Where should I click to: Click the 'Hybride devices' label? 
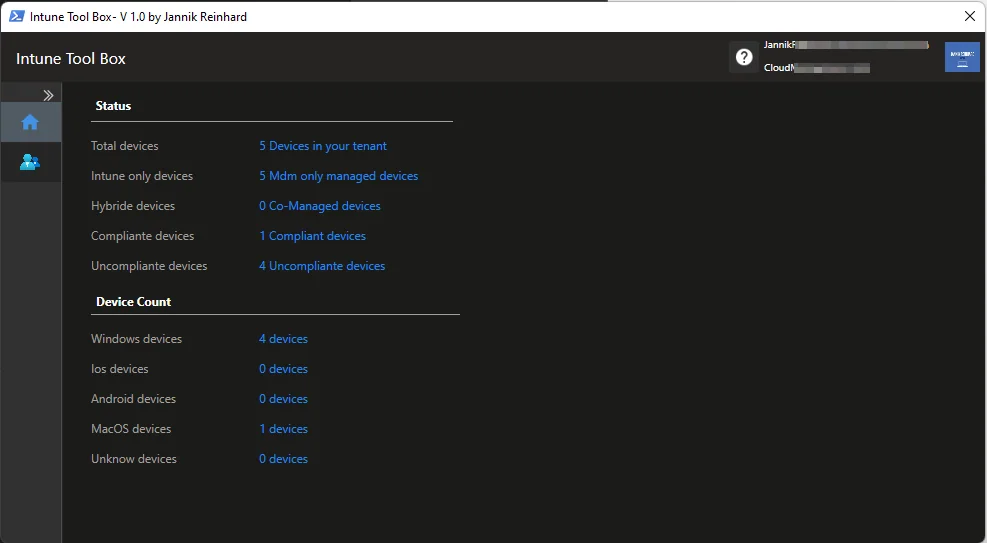pos(133,206)
